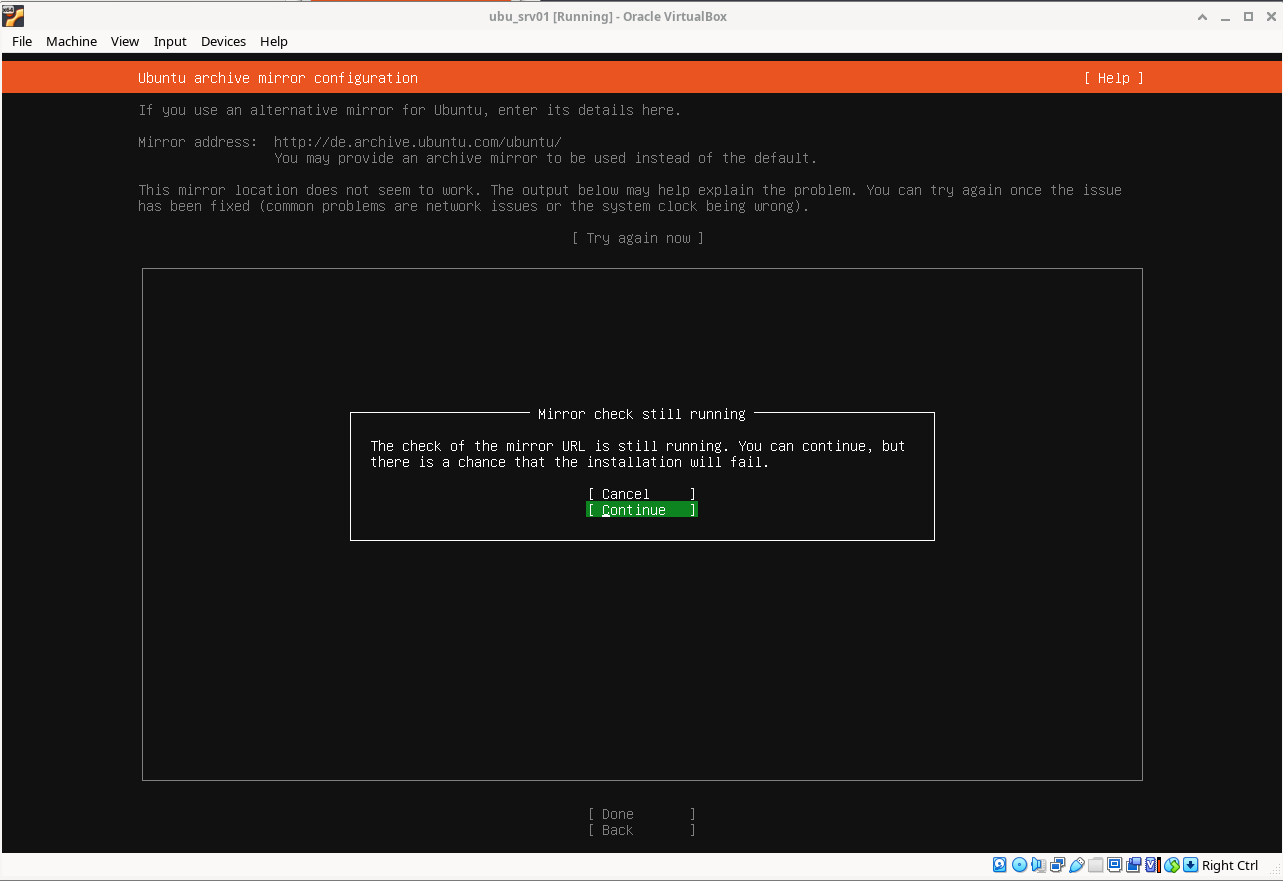Viewport: 1283px width, 881px height.
Task: Open the Machine menu
Action: pyautogui.click(x=71, y=41)
